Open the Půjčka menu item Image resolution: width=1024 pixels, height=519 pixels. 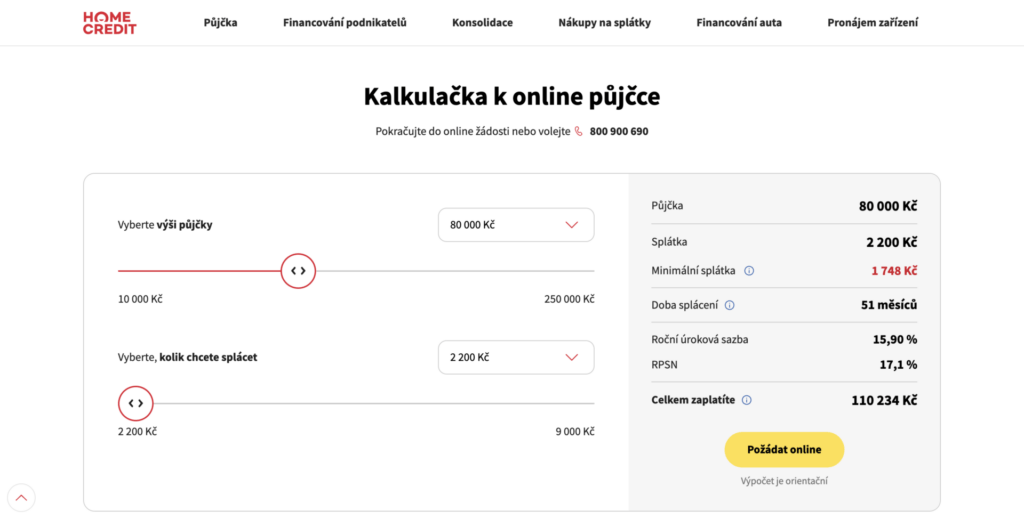(x=221, y=23)
